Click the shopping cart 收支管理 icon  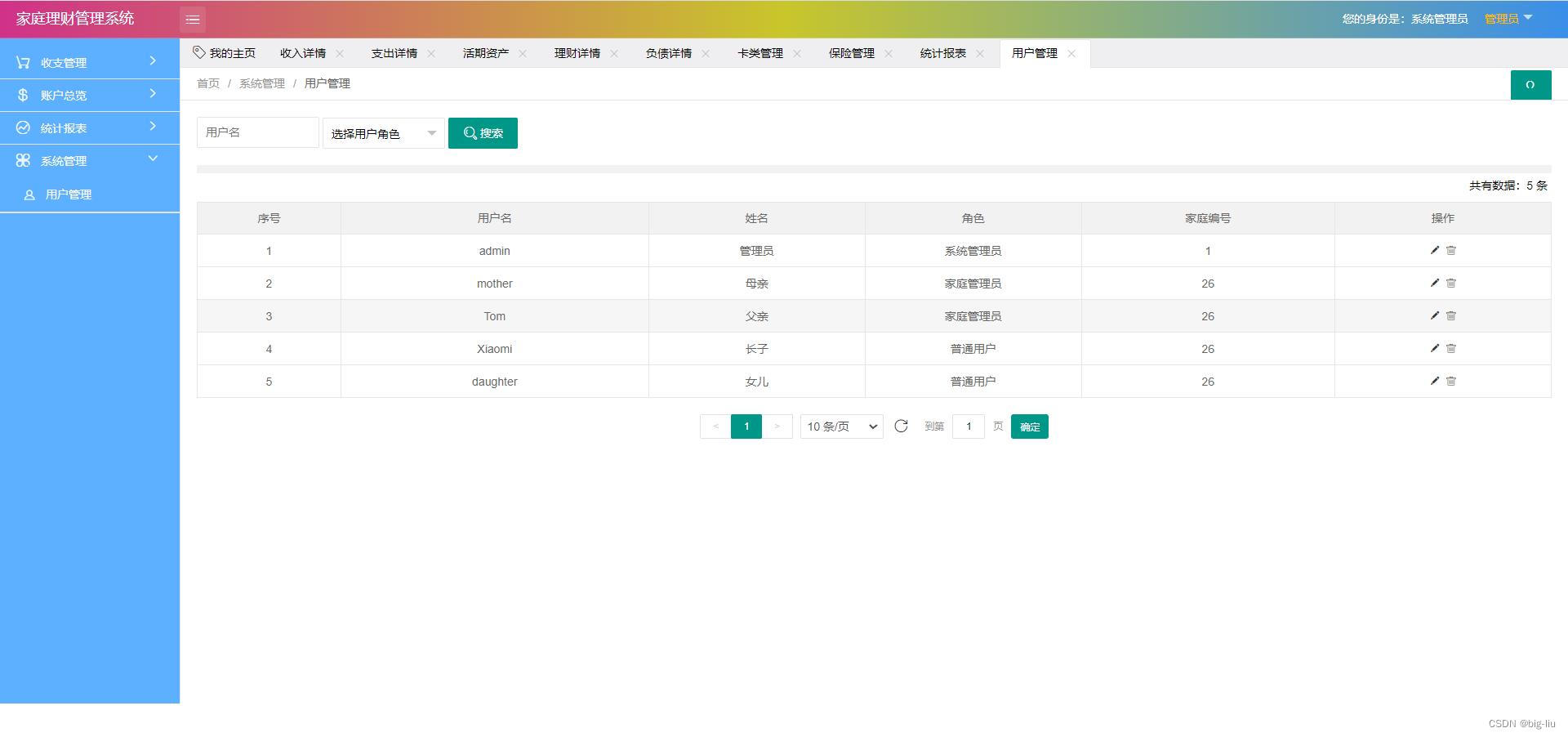point(23,62)
